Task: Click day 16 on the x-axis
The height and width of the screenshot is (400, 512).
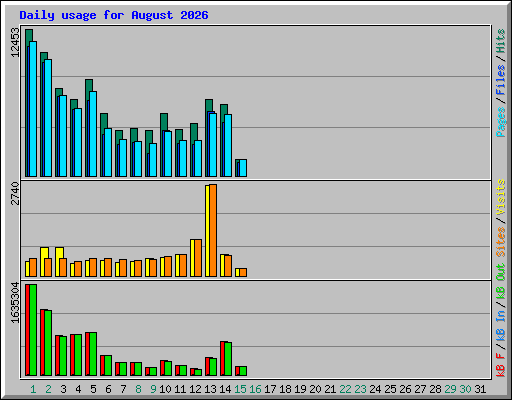Action: (255, 389)
